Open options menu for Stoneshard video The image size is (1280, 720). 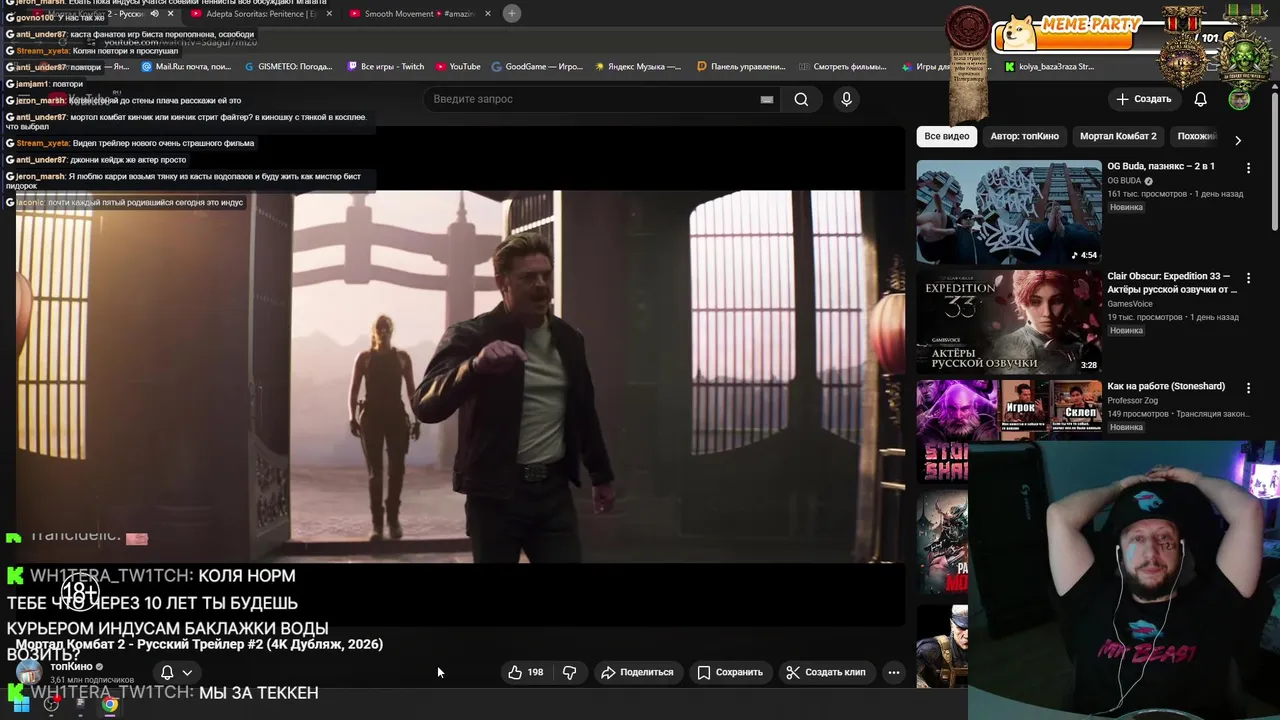pyautogui.click(x=1248, y=387)
